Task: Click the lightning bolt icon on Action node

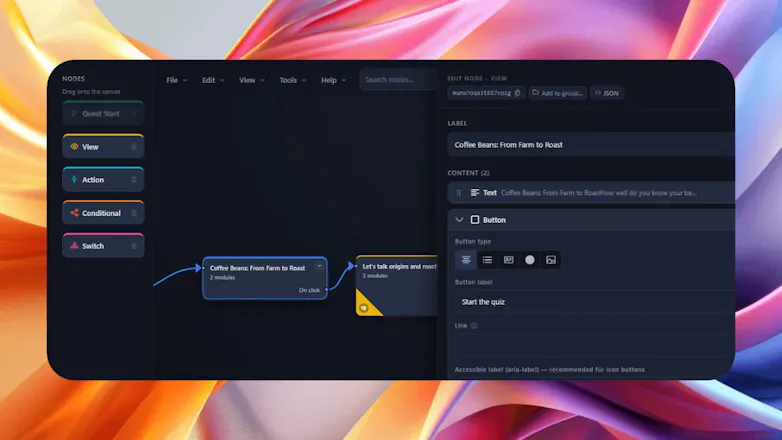Action: click(74, 180)
